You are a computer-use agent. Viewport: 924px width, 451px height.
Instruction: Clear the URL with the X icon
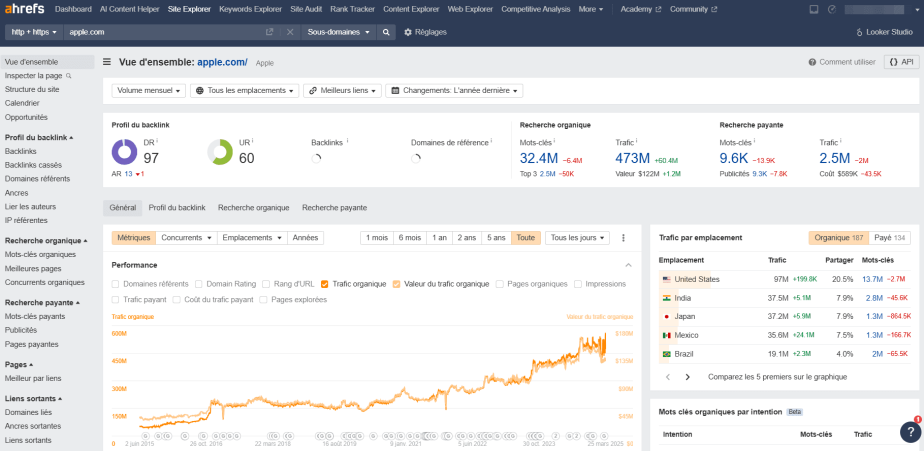tap(290, 32)
